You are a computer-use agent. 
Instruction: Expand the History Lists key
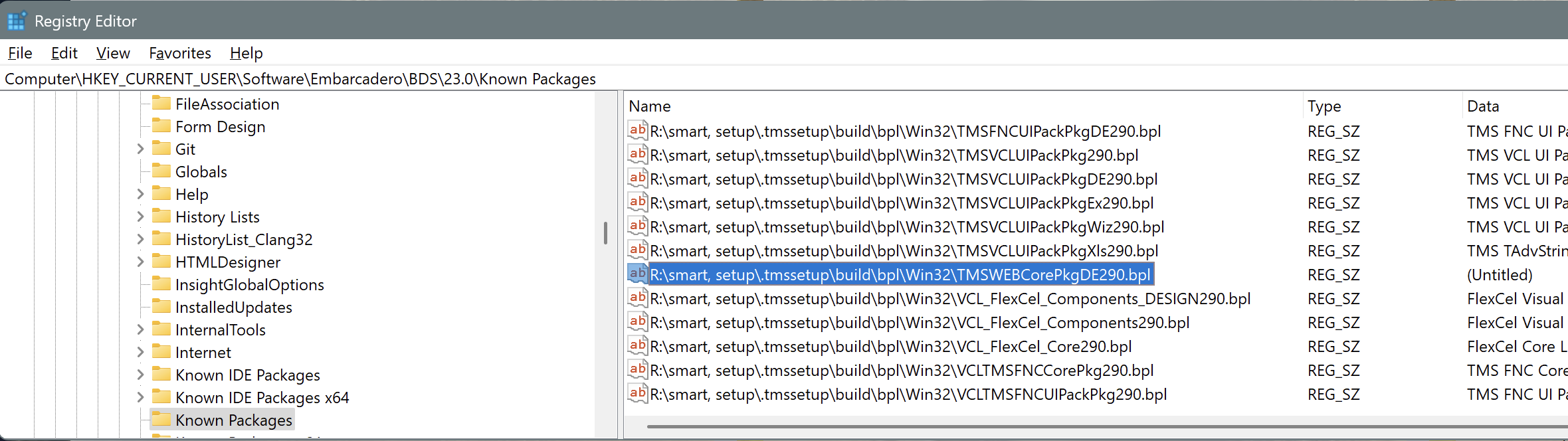pyautogui.click(x=140, y=217)
